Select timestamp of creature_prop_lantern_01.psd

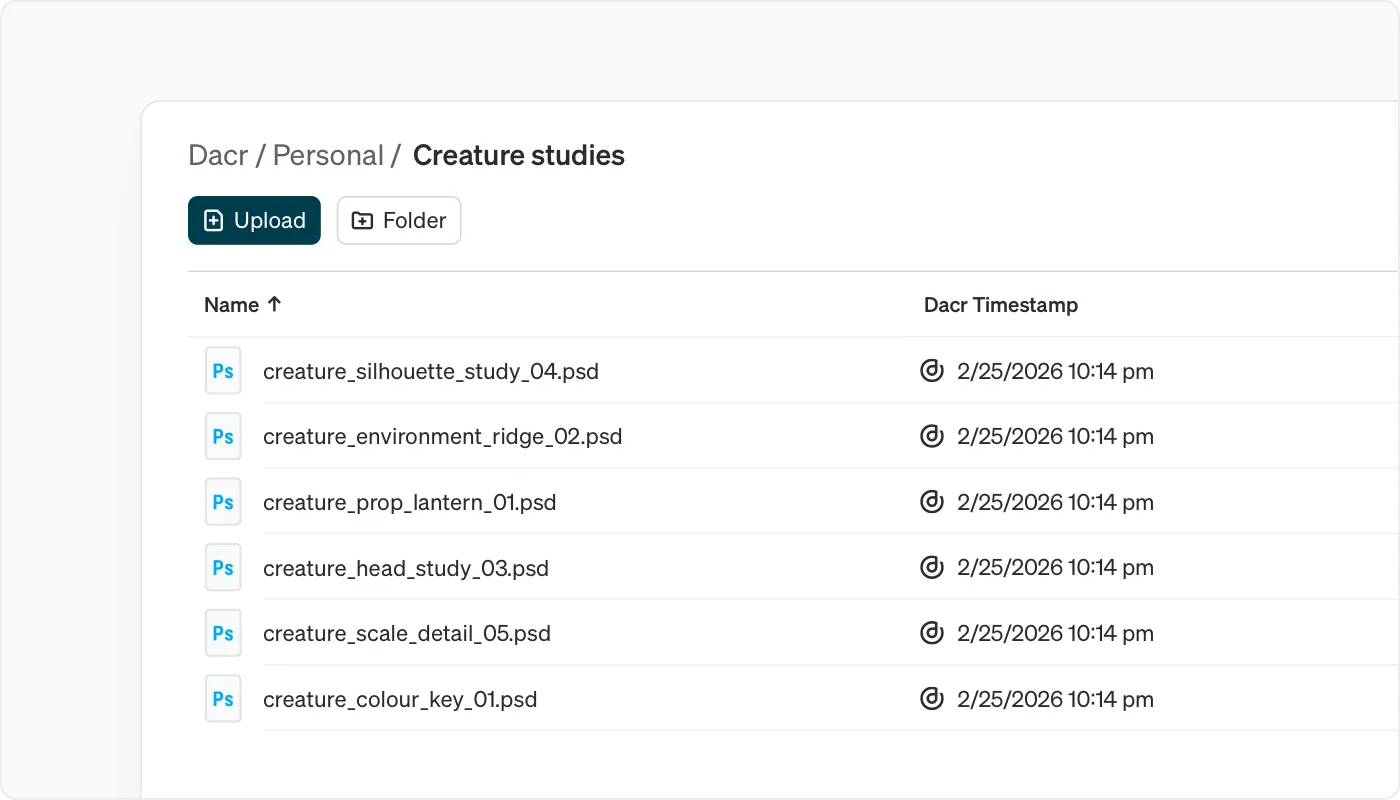click(1055, 503)
